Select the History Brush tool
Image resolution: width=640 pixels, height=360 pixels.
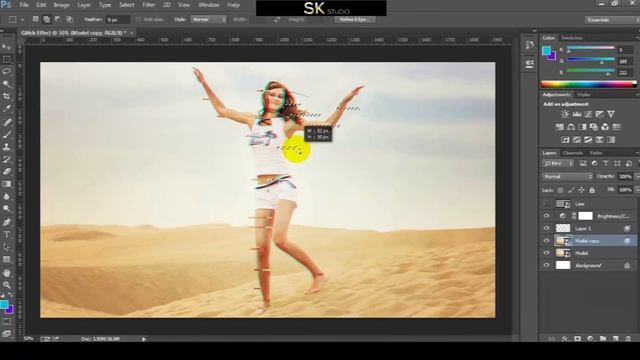(x=7, y=159)
